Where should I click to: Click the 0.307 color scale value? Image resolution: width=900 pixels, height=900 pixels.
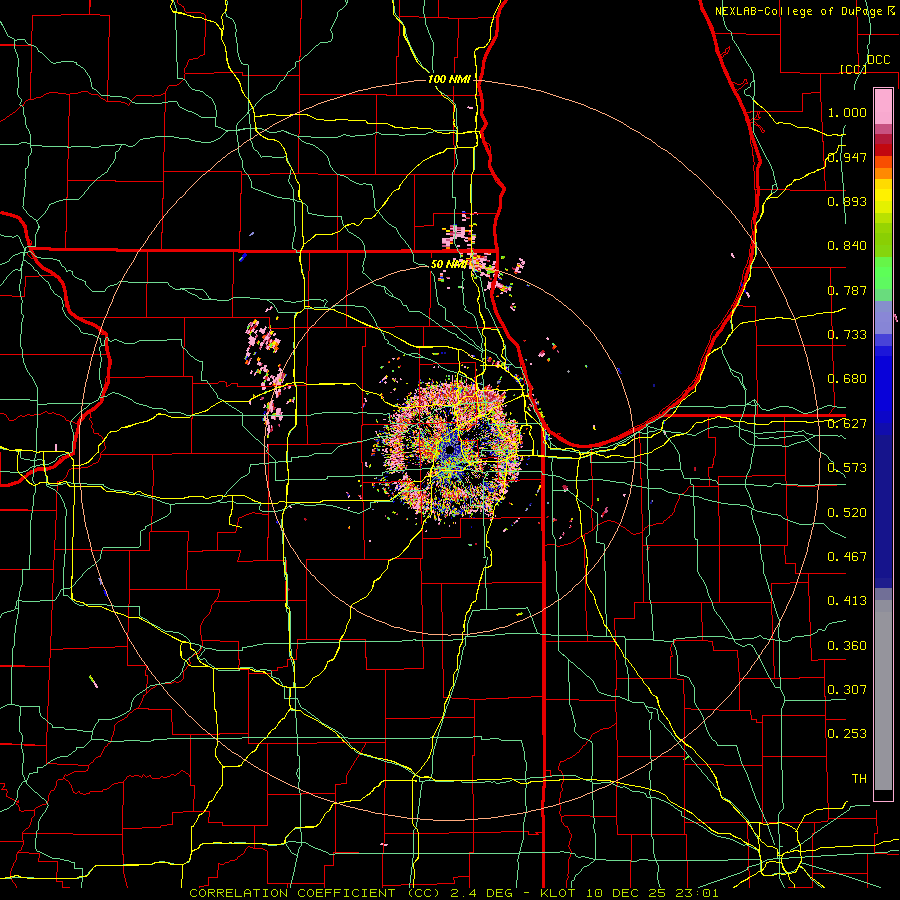pyautogui.click(x=847, y=690)
